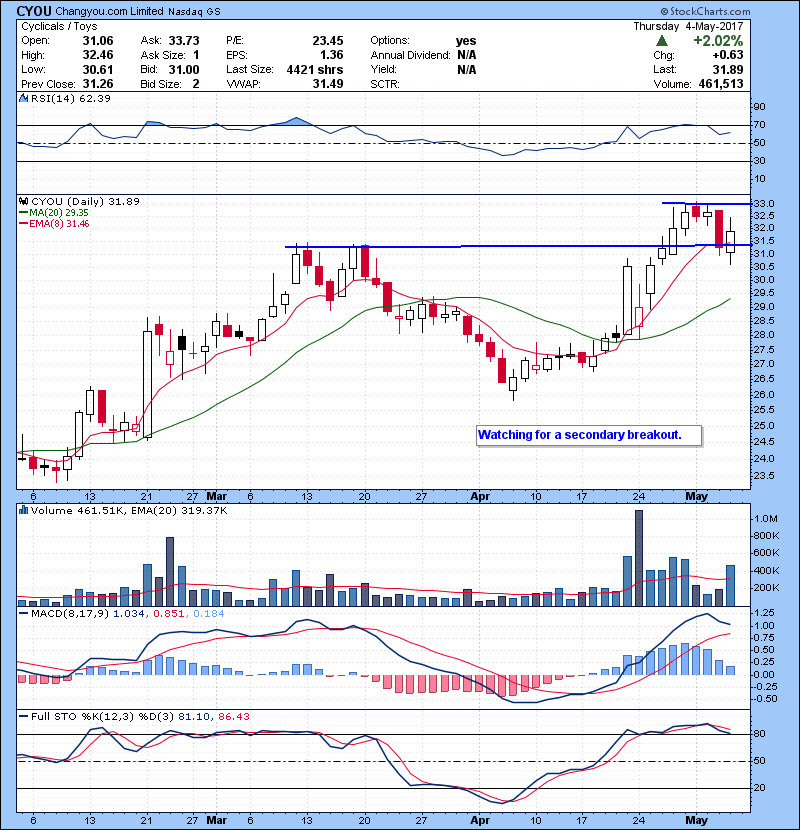Click the 1.0M volume axis label
Viewport: 800px width, 830px height.
[x=766, y=519]
